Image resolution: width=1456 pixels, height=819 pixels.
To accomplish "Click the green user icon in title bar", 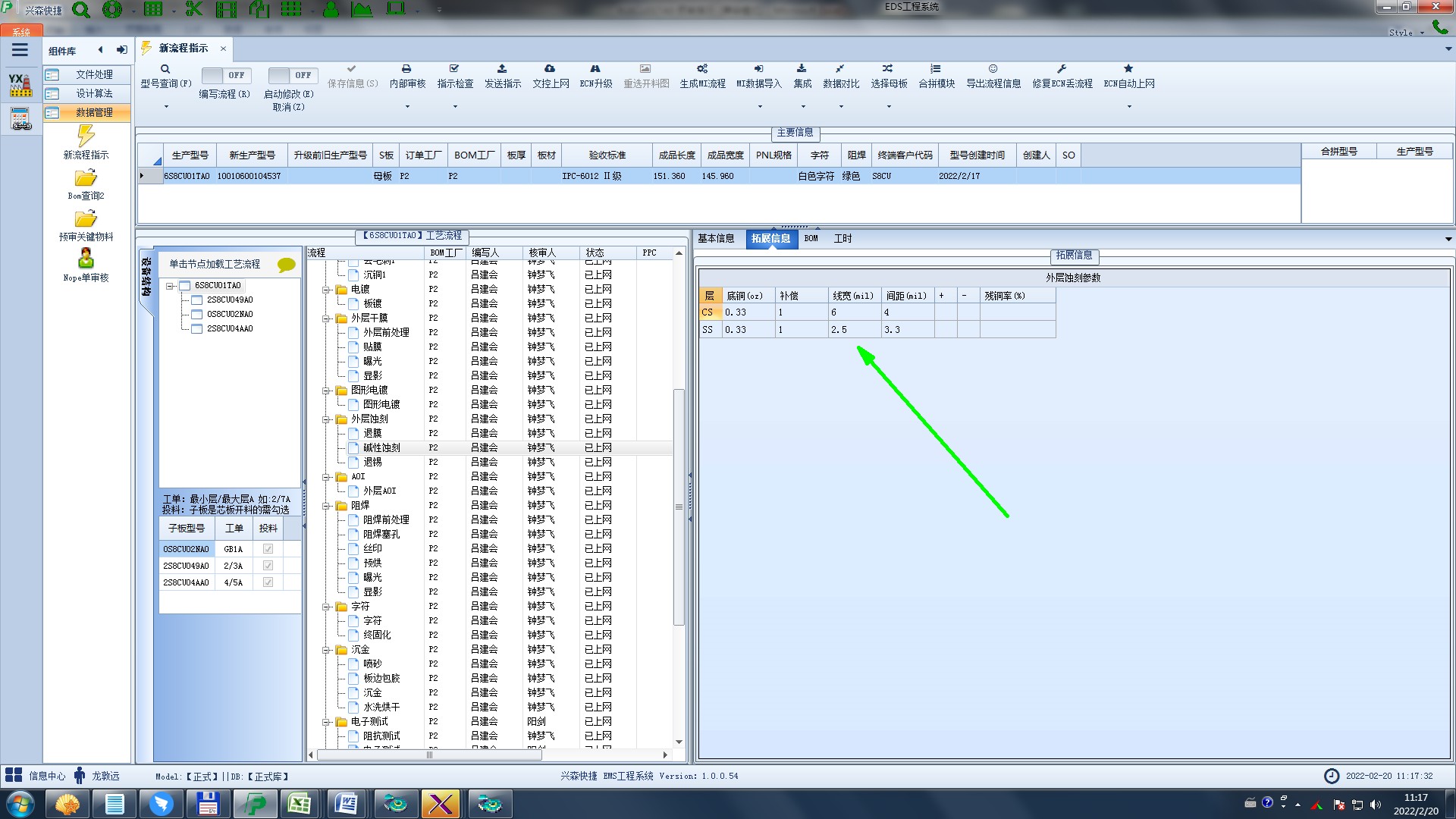I will pos(331,10).
